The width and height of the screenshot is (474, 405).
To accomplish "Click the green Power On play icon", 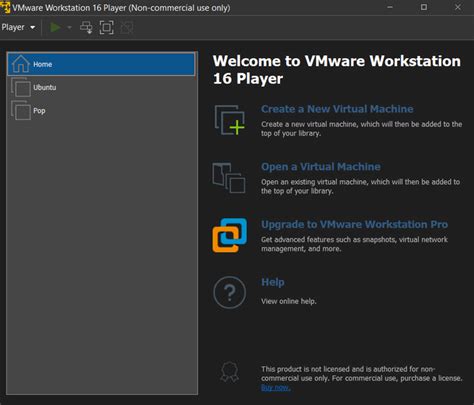I will (x=55, y=27).
